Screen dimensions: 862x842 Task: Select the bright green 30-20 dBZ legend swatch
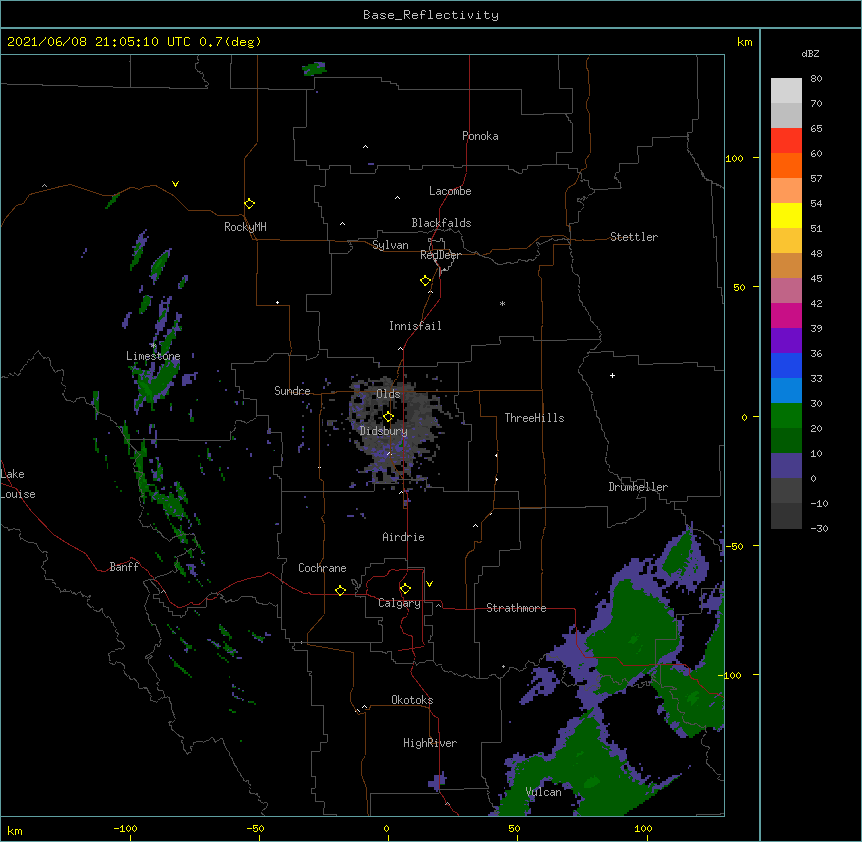(x=786, y=416)
